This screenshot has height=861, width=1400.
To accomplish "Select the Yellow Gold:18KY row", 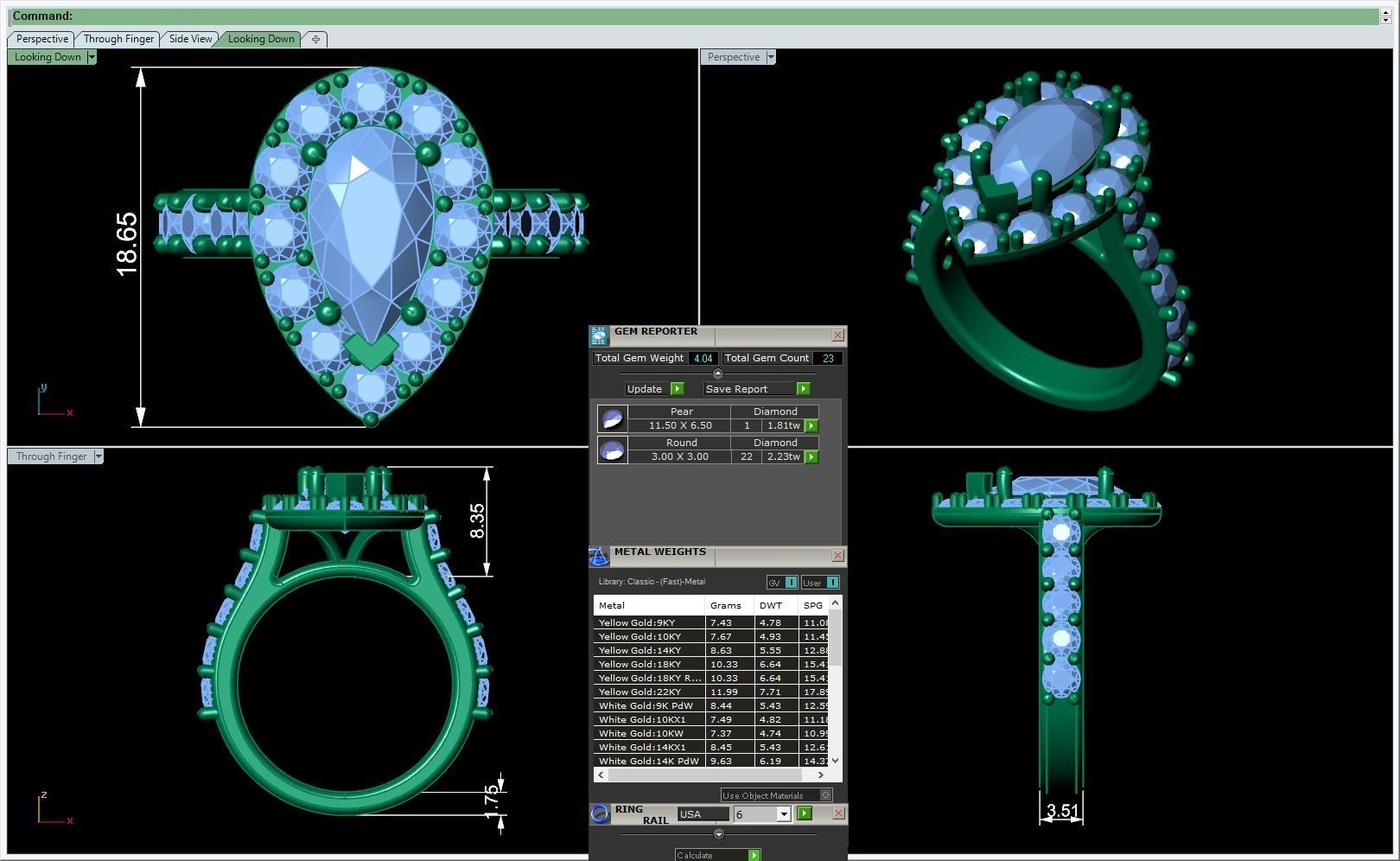I will 711,664.
